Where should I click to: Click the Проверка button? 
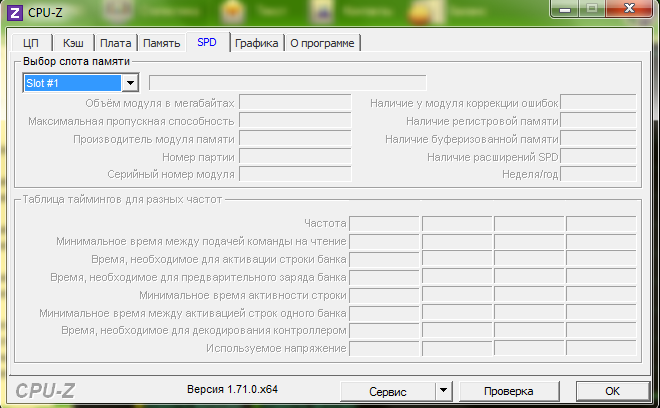click(x=509, y=390)
